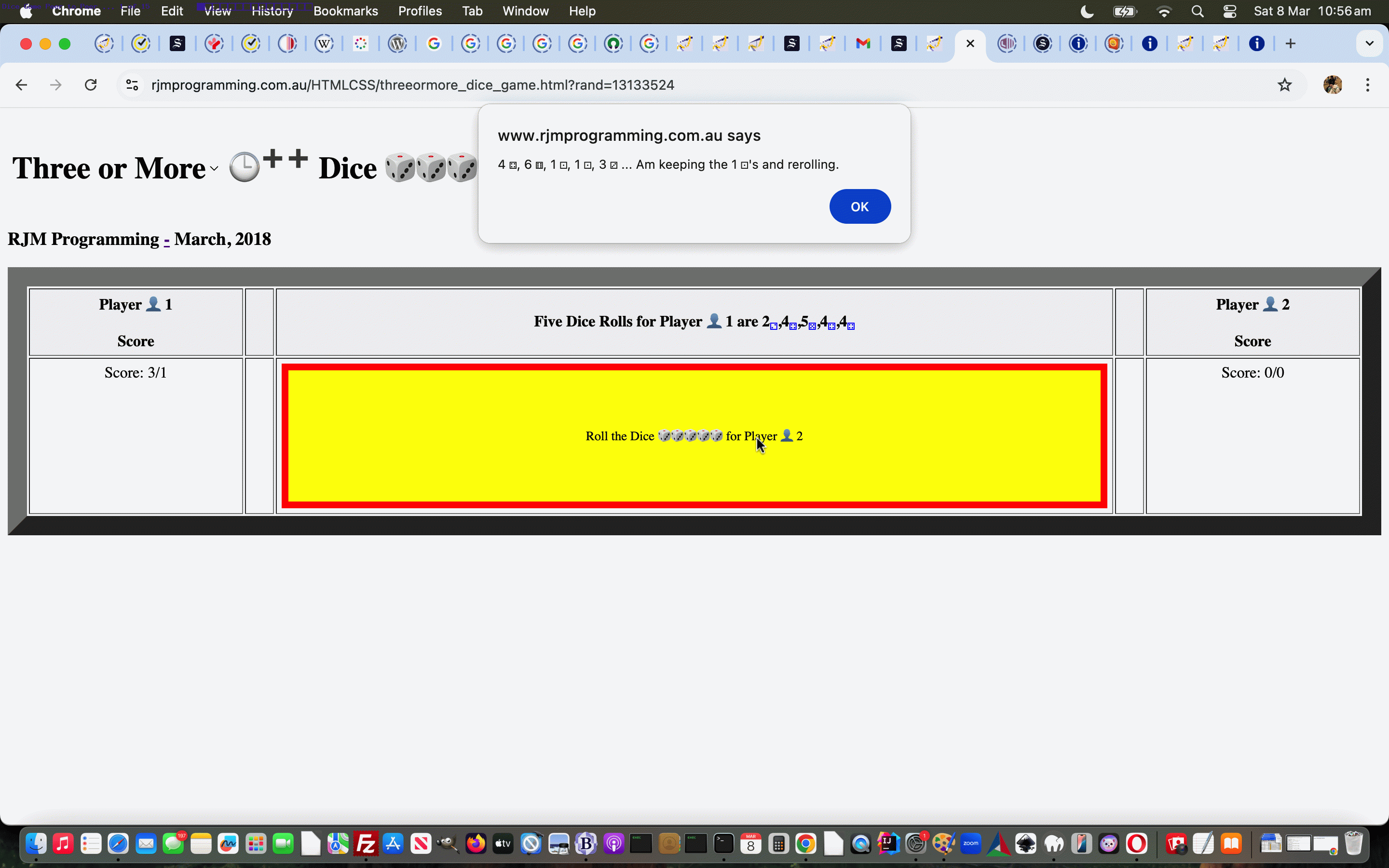
Task: Reload the dice game page
Action: 91,85
